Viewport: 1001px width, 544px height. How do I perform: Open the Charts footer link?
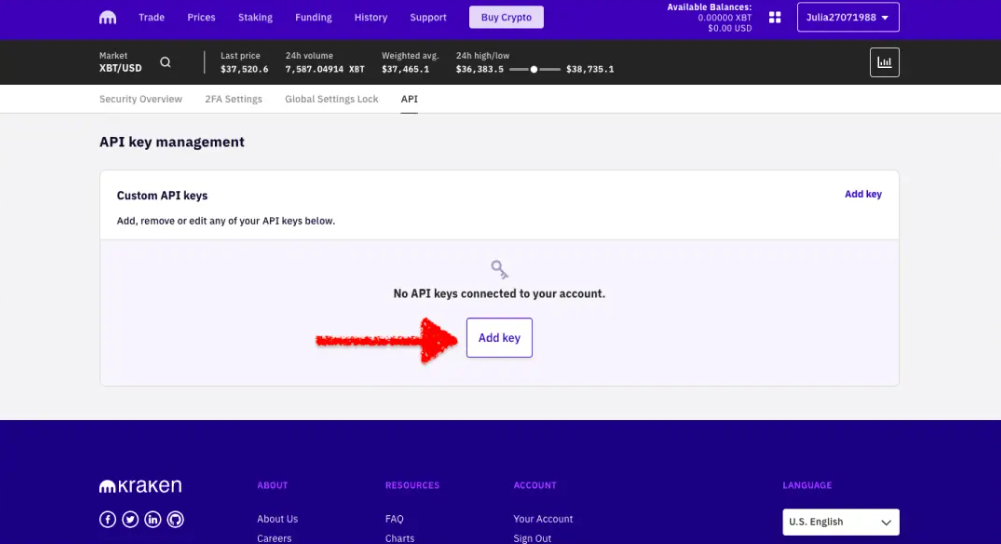pyautogui.click(x=400, y=538)
